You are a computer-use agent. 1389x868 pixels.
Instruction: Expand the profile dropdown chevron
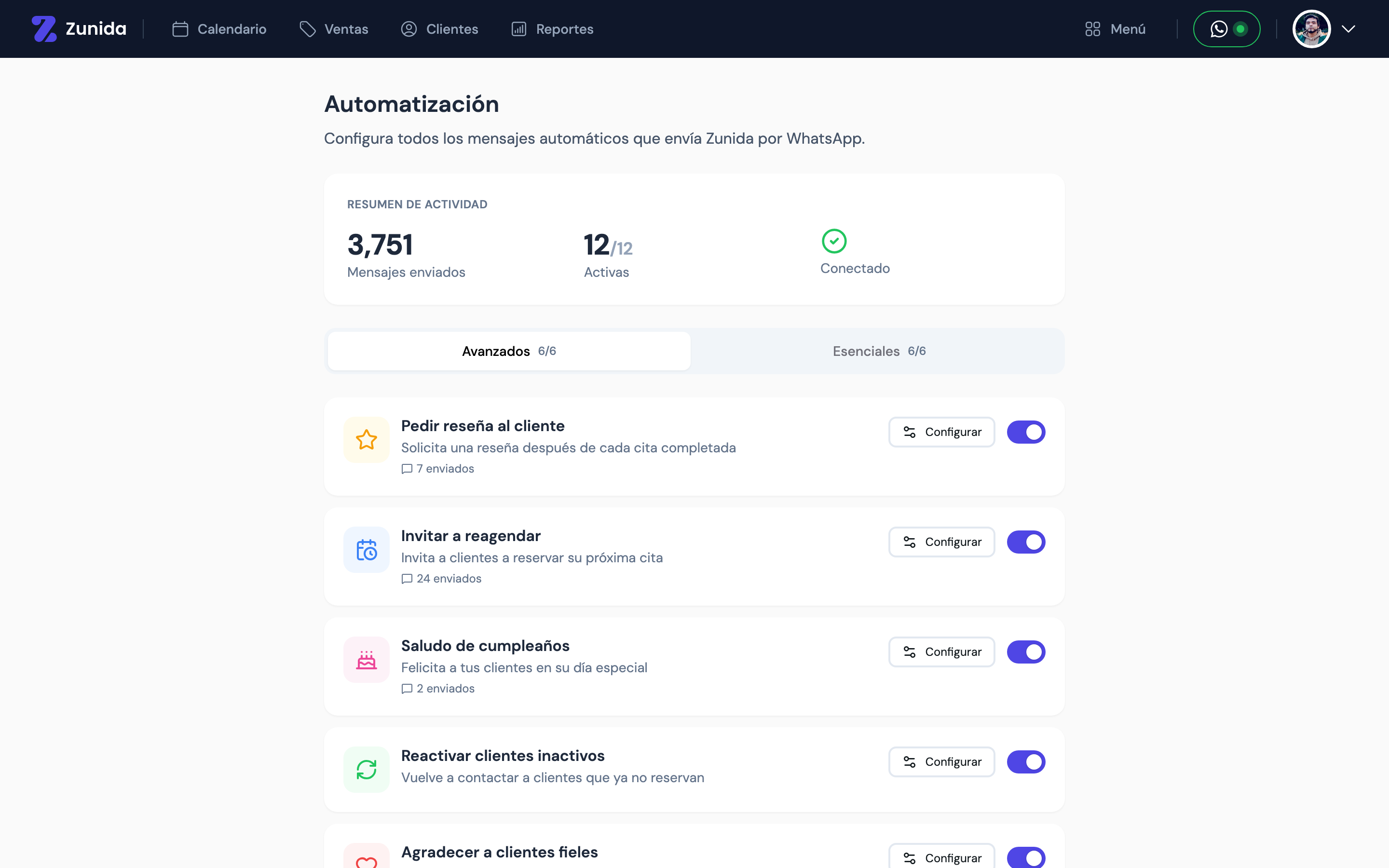pos(1349,29)
